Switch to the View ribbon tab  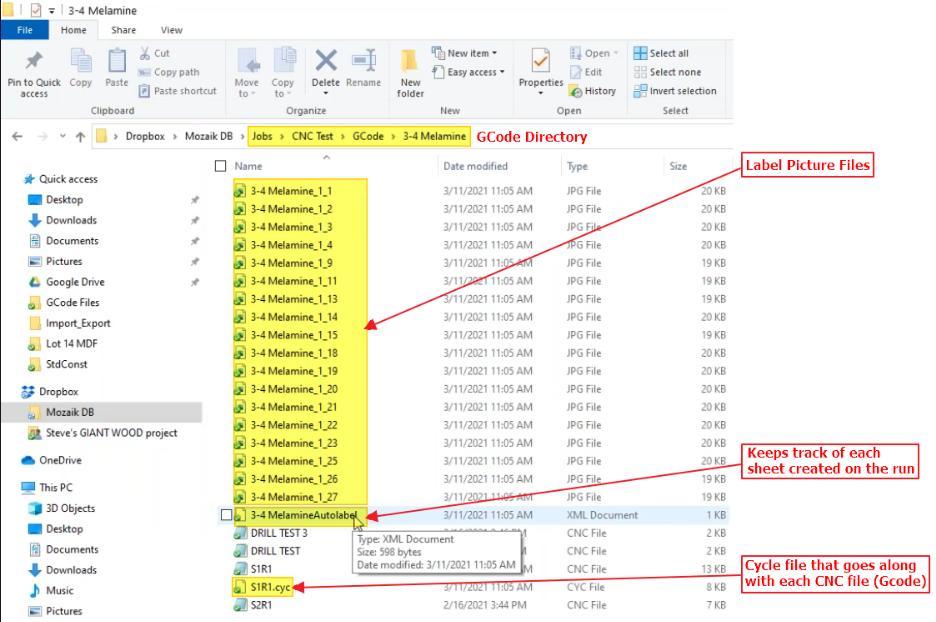[x=171, y=30]
